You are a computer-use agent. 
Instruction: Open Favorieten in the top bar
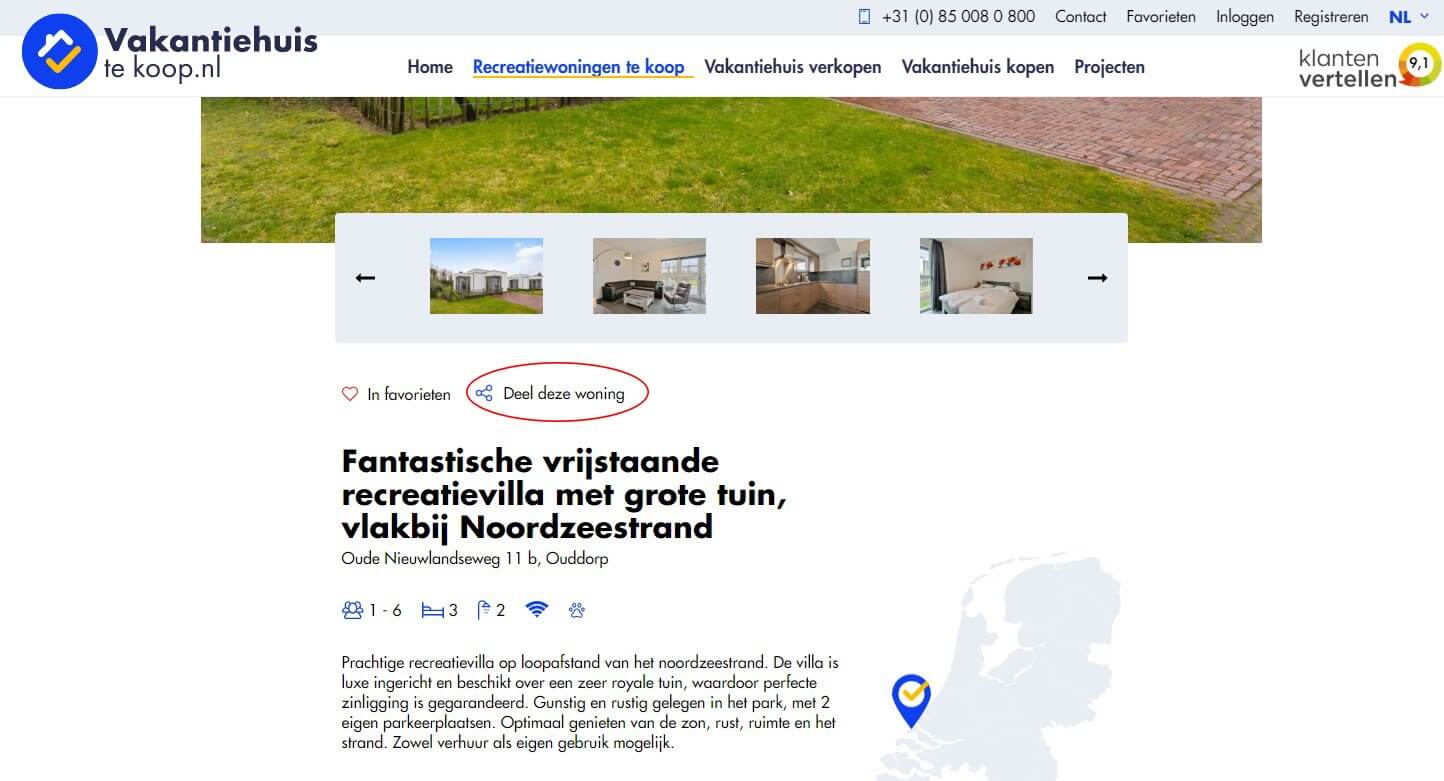(x=1161, y=17)
